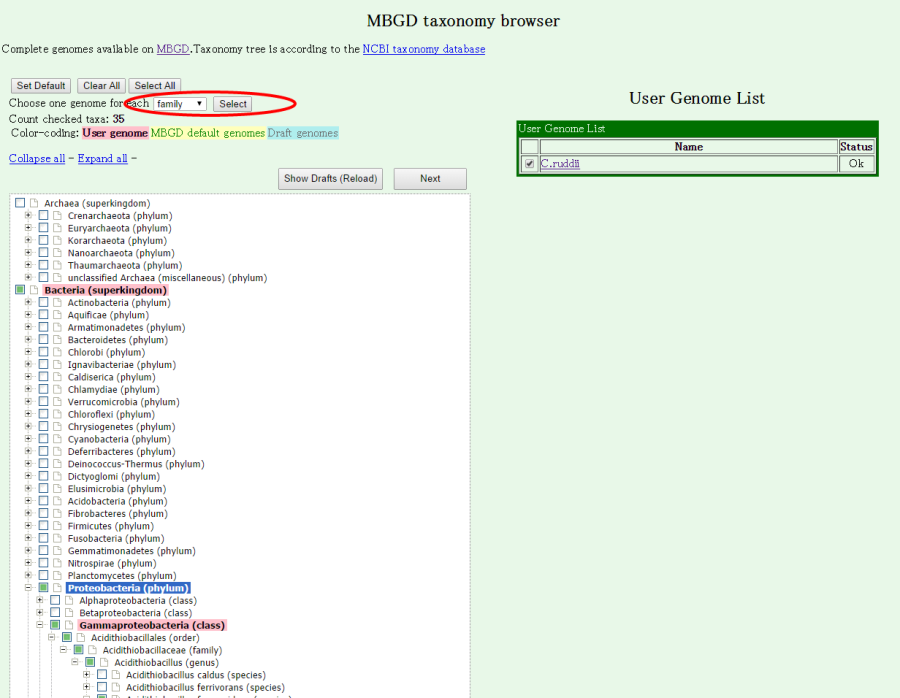Screen dimensions: 900x698
Task: Select the Proteobacteria (phylum) tree item
Action: pyautogui.click(x=127, y=588)
